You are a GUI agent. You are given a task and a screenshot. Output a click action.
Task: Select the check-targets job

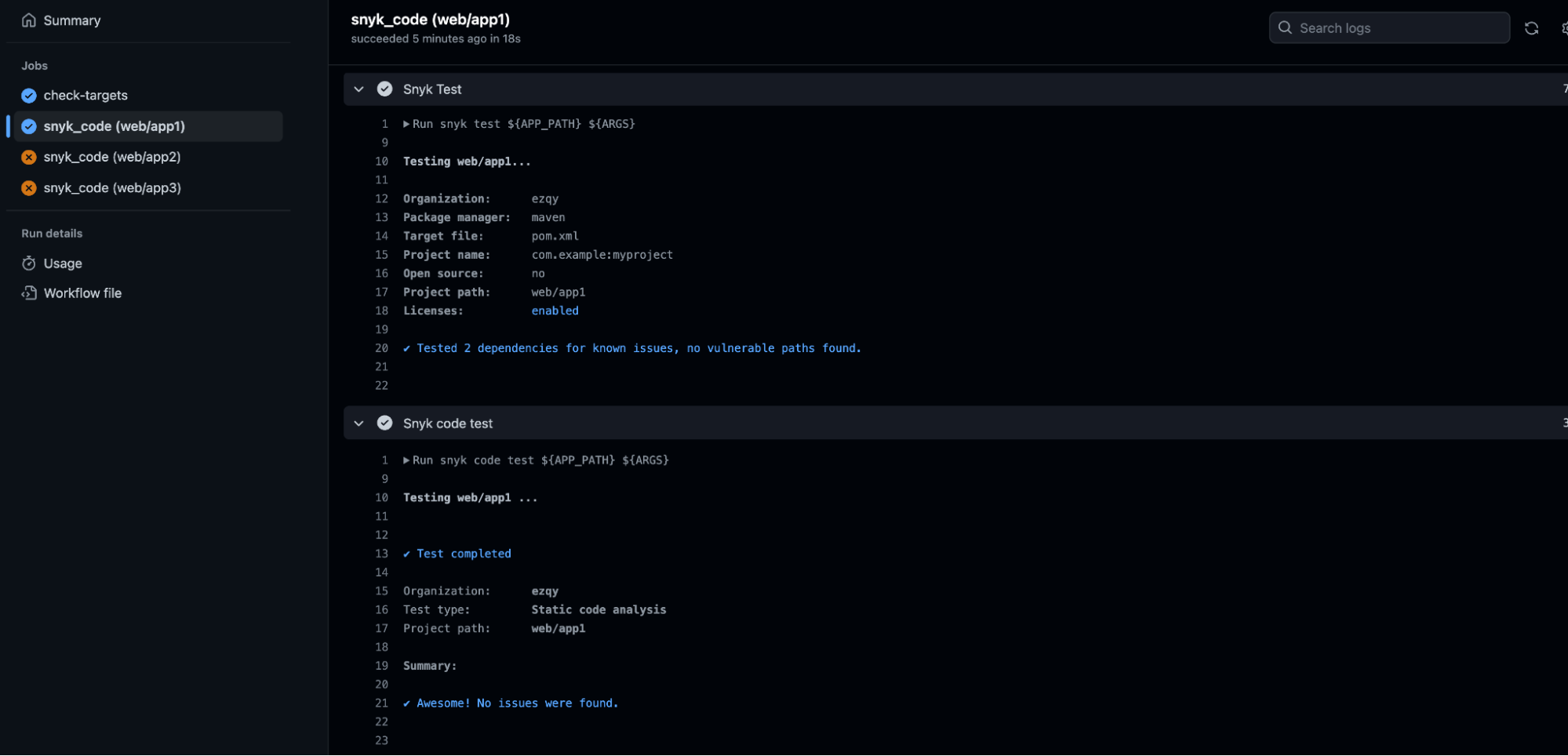[85, 95]
